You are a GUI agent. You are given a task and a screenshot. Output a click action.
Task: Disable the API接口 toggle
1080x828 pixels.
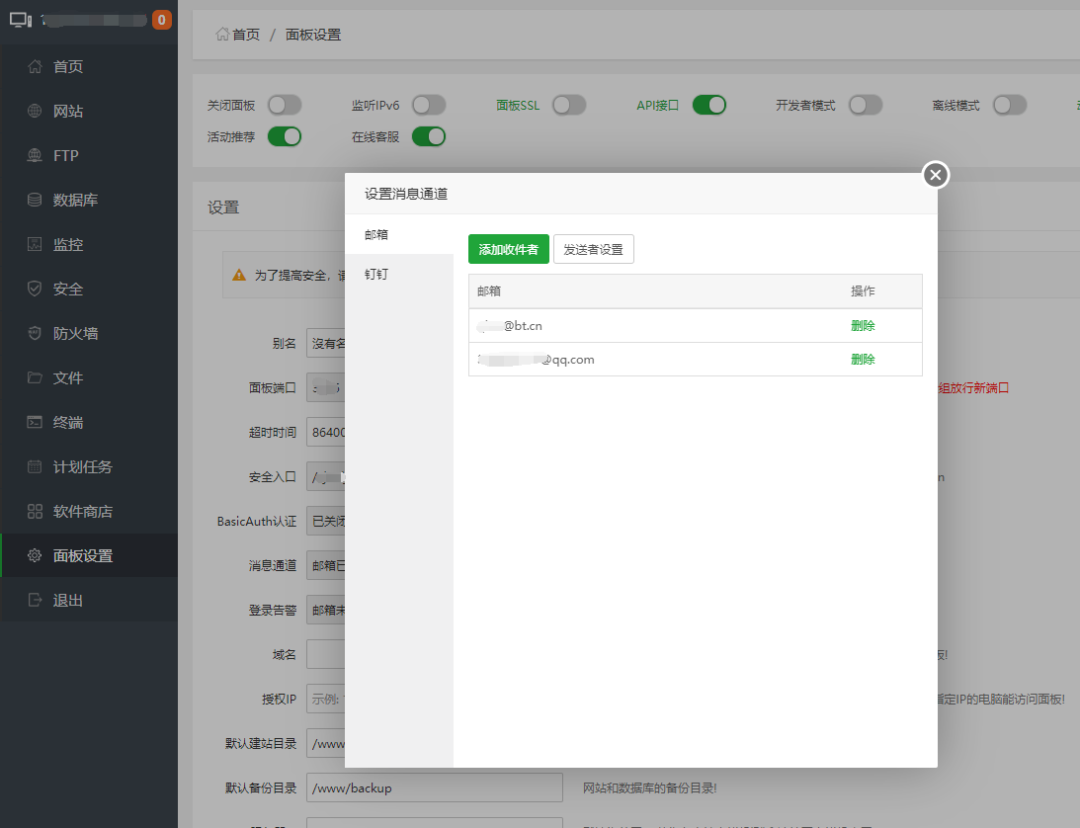[x=709, y=105]
